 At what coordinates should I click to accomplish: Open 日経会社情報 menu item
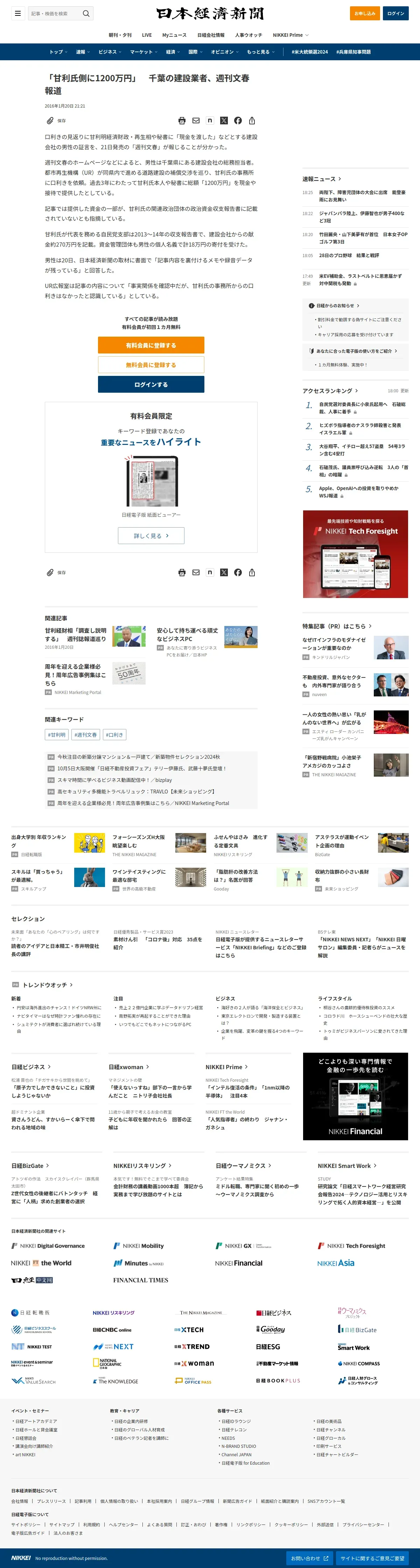pyautogui.click(x=211, y=35)
